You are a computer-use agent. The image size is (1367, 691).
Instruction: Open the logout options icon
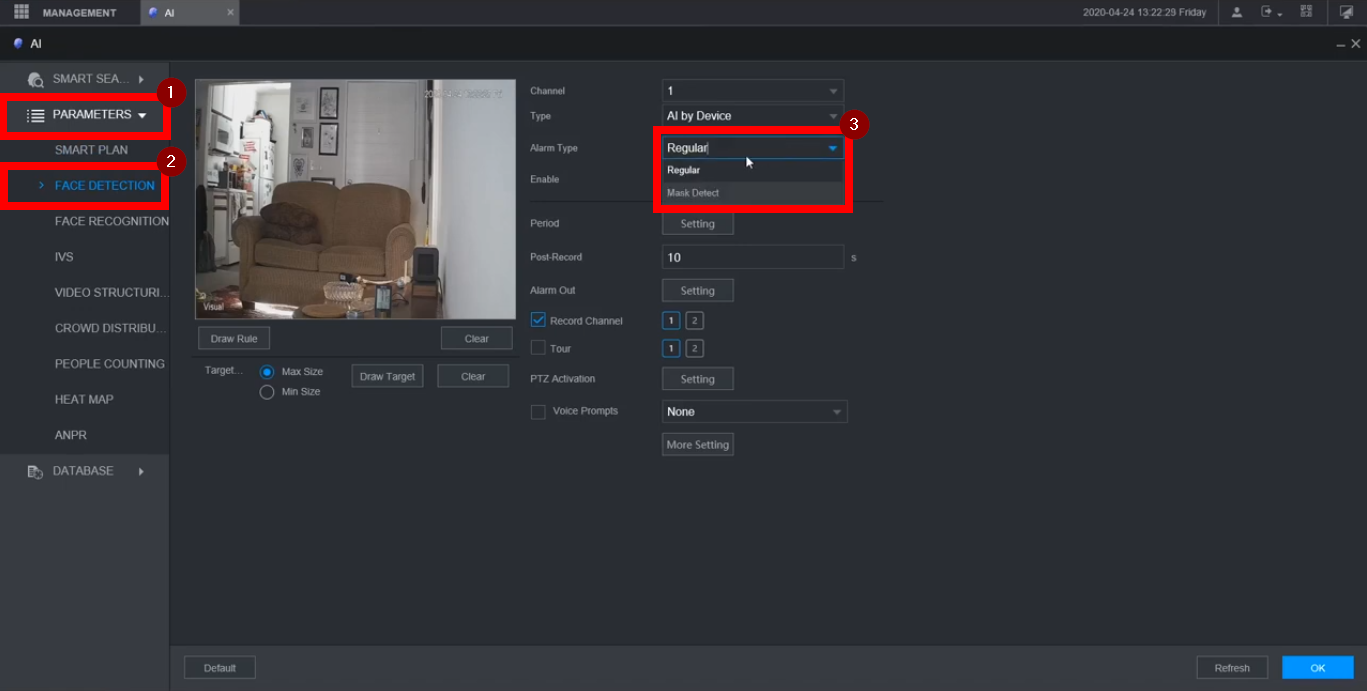tap(1271, 12)
